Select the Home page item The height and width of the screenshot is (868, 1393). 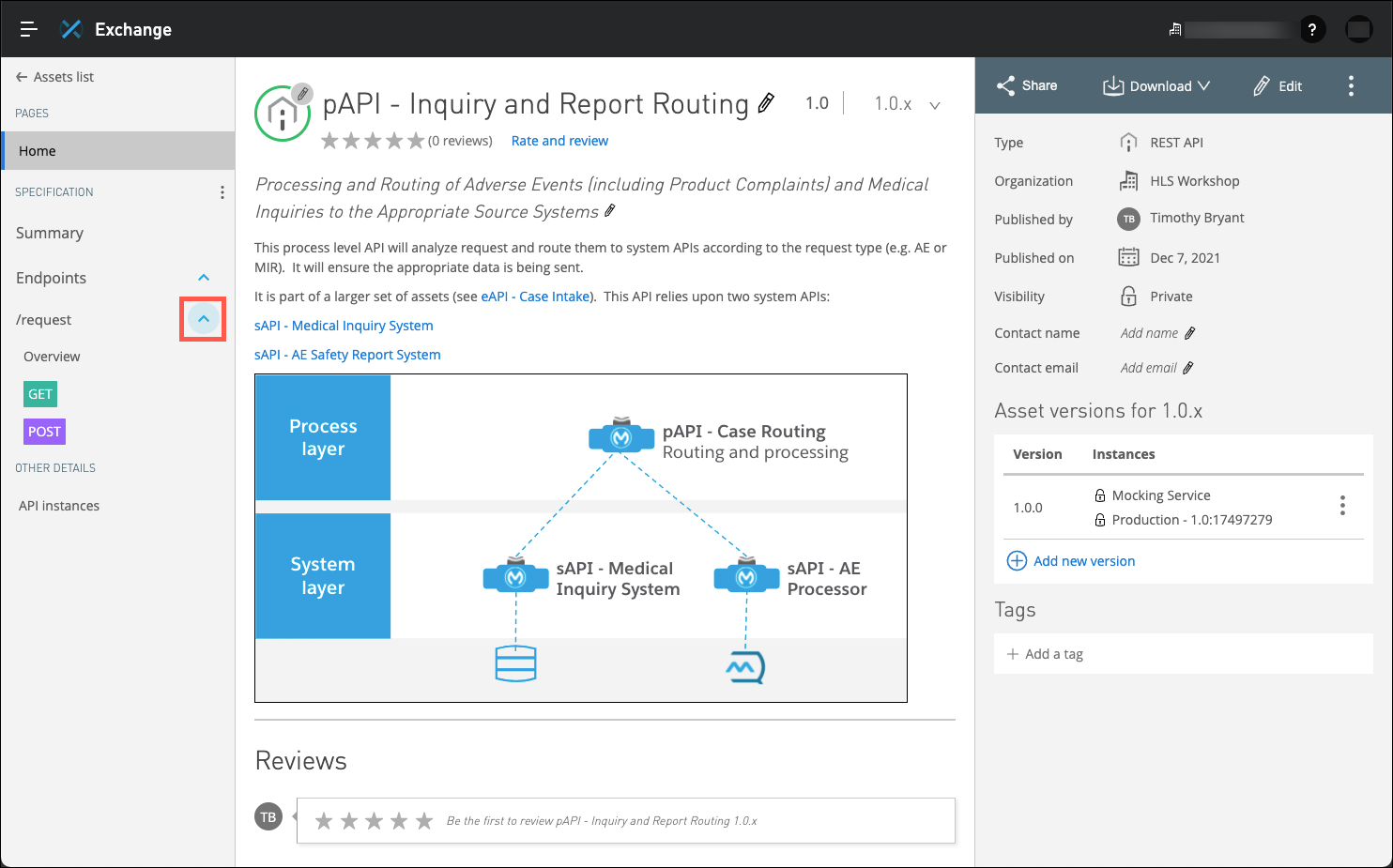coord(117,150)
